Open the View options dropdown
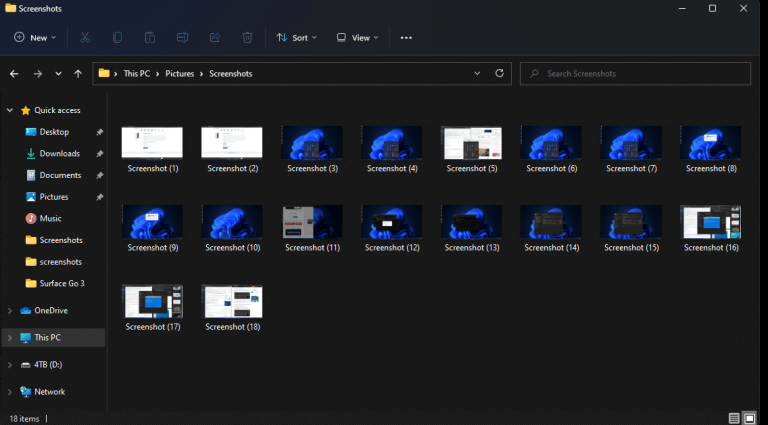The height and width of the screenshot is (425, 768). (x=358, y=38)
